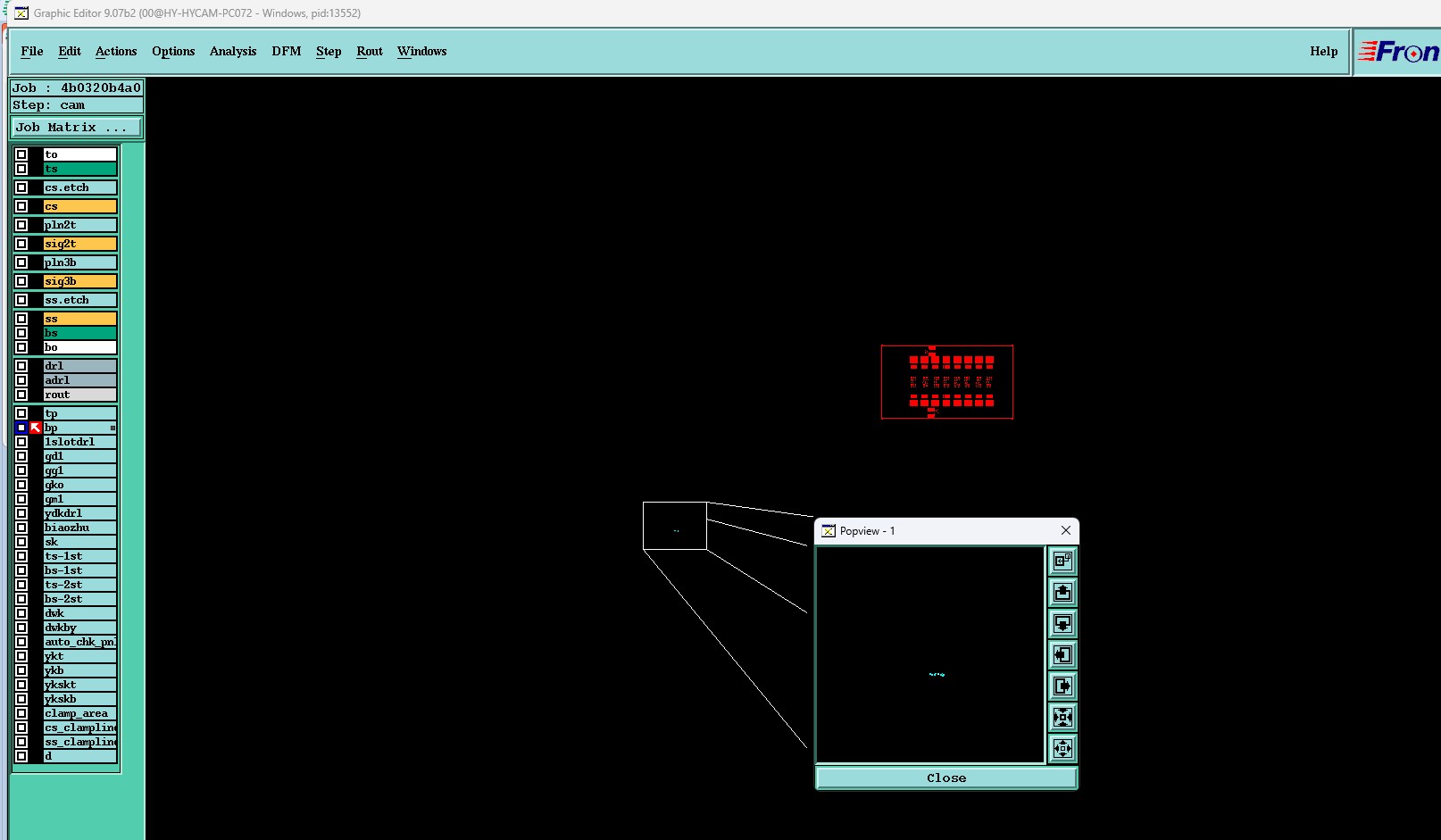Click inside the Popview preview canvas
Screen dimensions: 1441x840
930,654
